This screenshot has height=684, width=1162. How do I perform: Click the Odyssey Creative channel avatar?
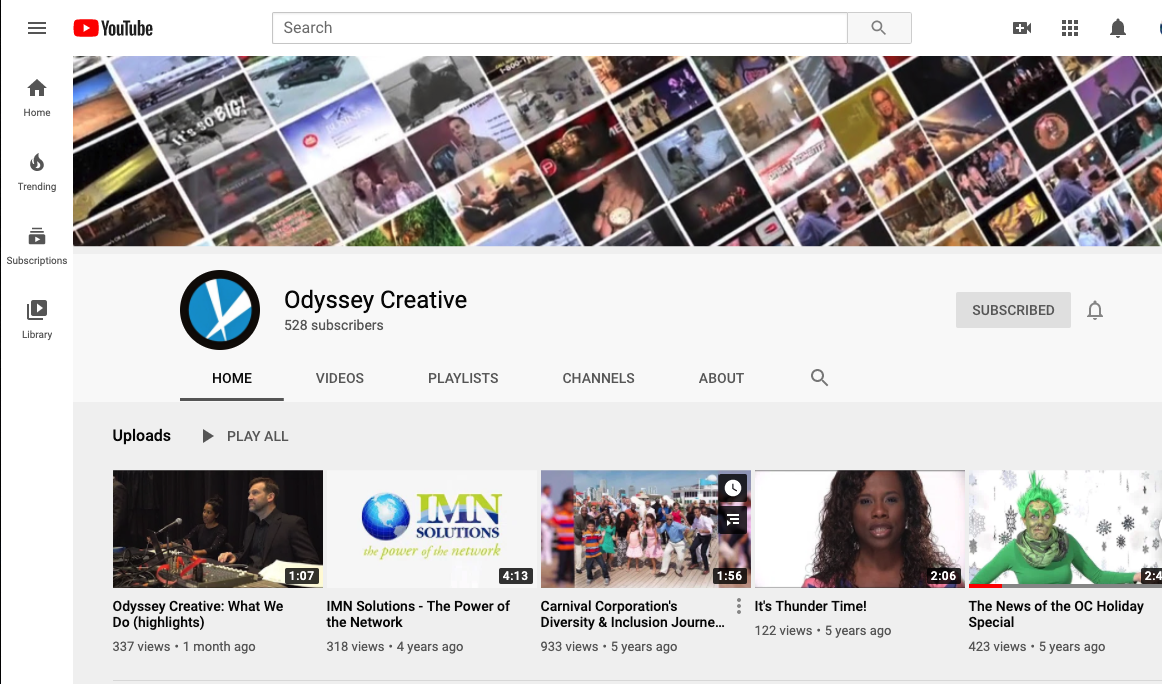click(220, 310)
